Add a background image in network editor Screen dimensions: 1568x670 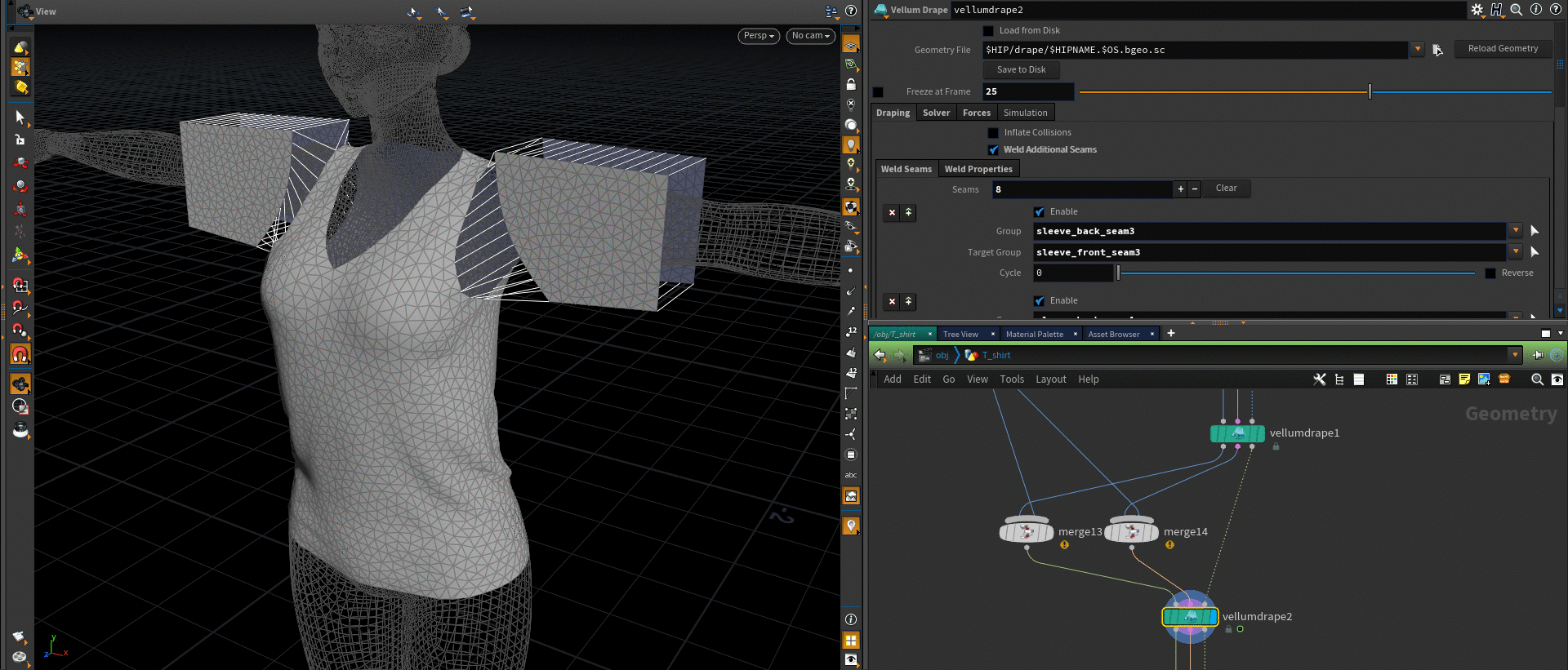[1484, 379]
